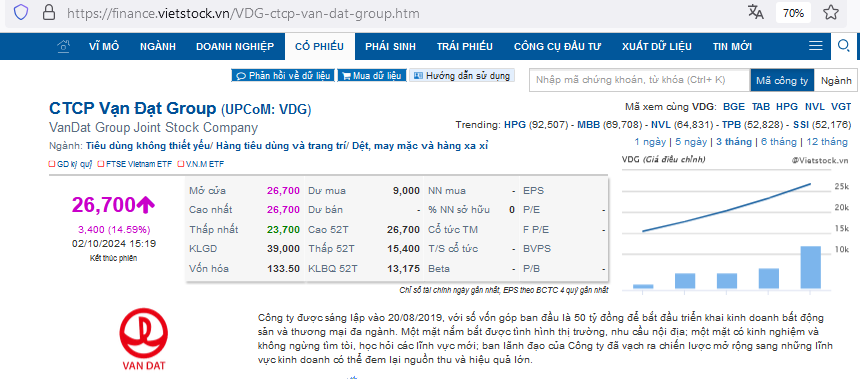Click the timestamp 02/10/2024 15:19
The image size is (860, 379).
point(114,244)
